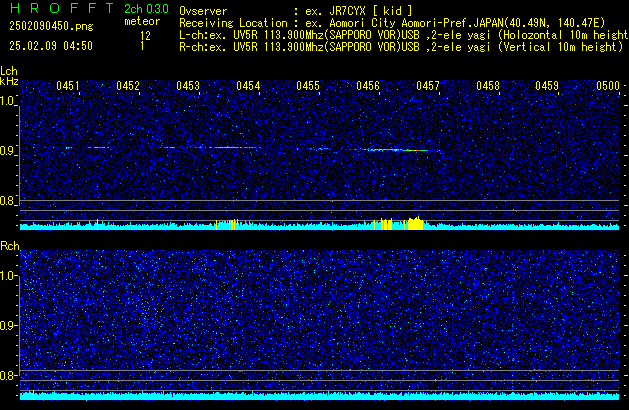Select the version label 2ch 0.3.0
The width and height of the screenshot is (629, 410).
[146, 9]
